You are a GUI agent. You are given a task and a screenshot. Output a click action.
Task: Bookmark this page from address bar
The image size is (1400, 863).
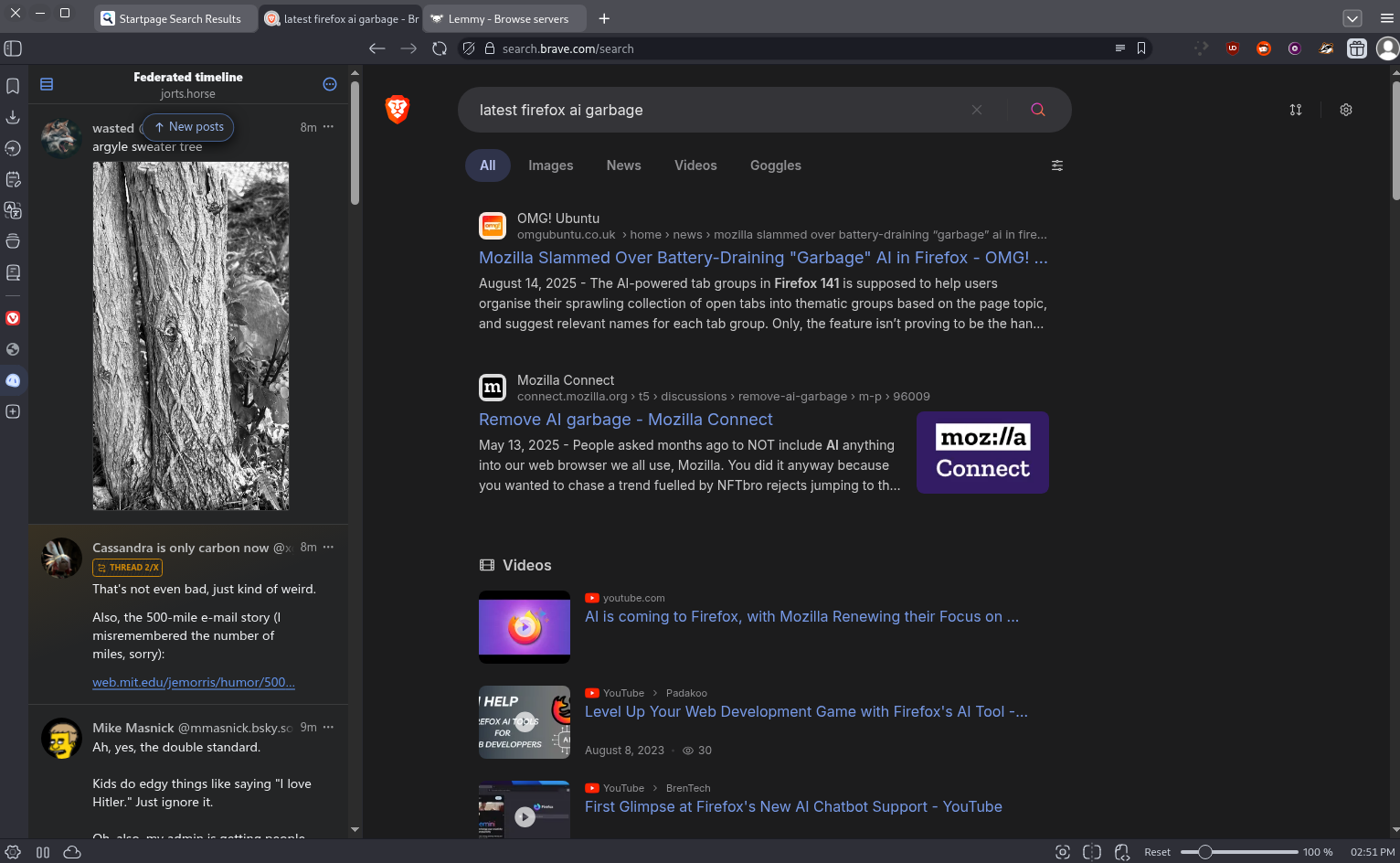pyautogui.click(x=1141, y=48)
